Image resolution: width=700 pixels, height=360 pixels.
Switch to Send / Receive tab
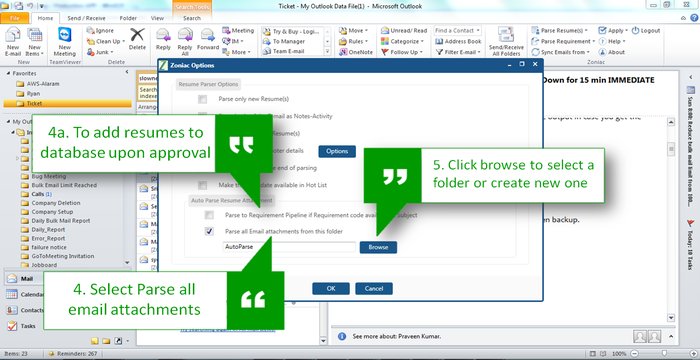(x=86, y=18)
